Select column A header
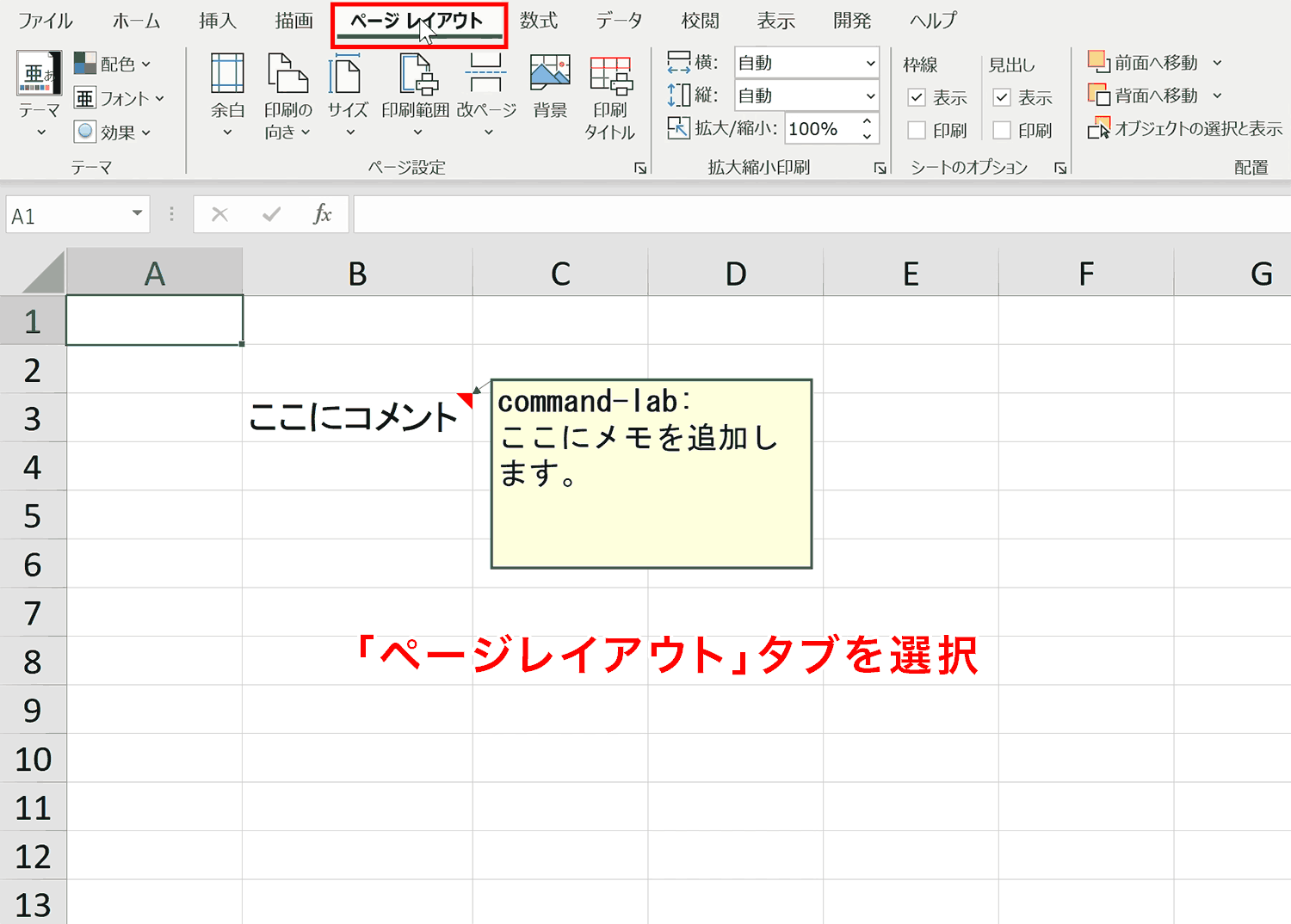This screenshot has width=1291, height=924. 155,273
